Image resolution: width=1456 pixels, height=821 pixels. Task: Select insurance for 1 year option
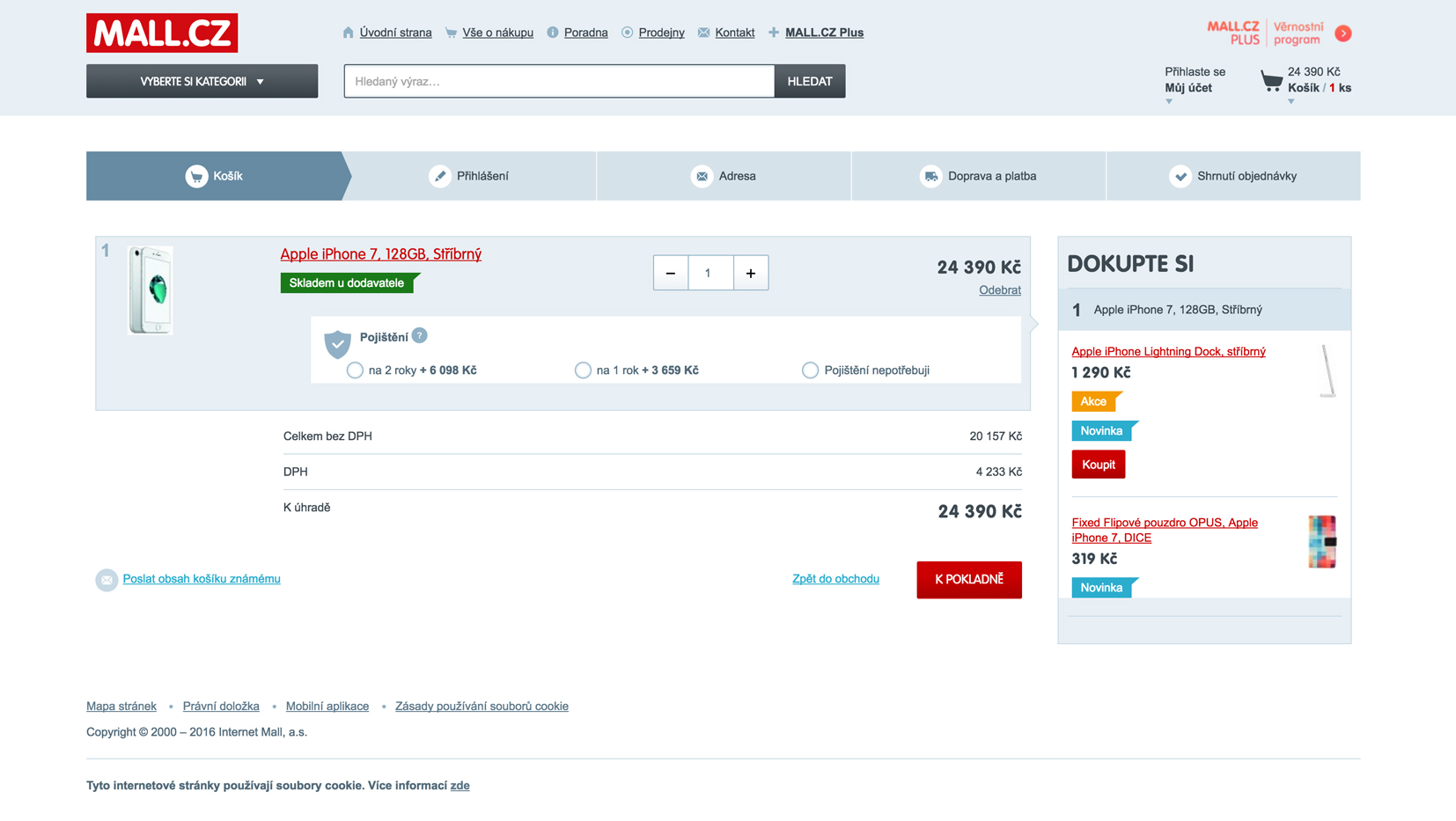click(583, 370)
